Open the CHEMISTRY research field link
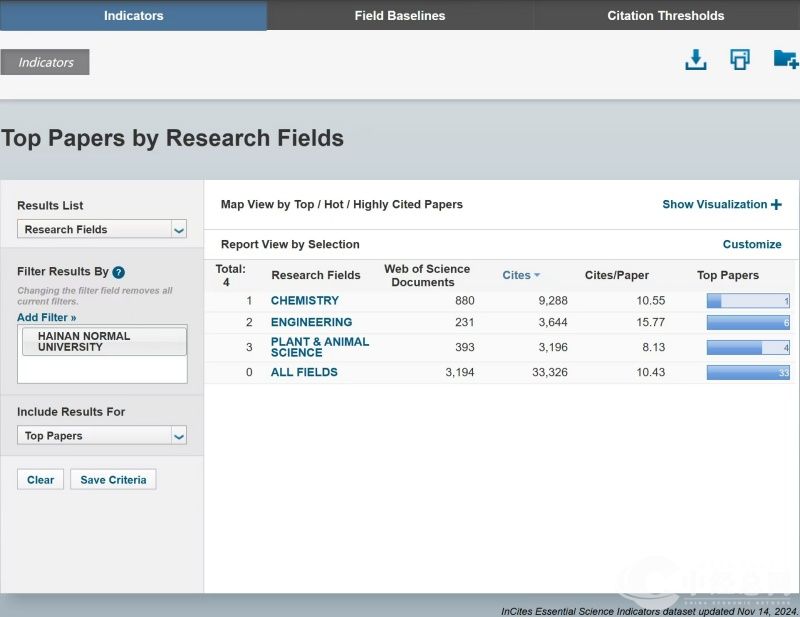 [305, 301]
